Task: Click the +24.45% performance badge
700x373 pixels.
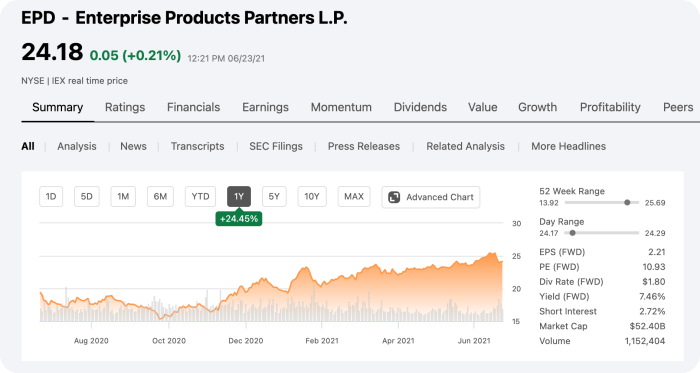Action: [239, 219]
